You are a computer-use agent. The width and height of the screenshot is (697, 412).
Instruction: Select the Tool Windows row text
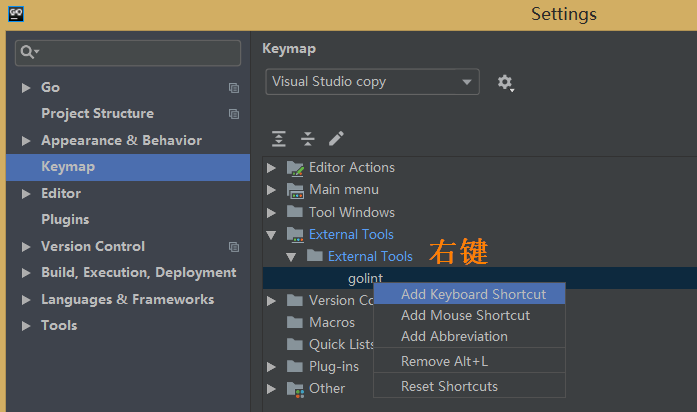[352, 212]
